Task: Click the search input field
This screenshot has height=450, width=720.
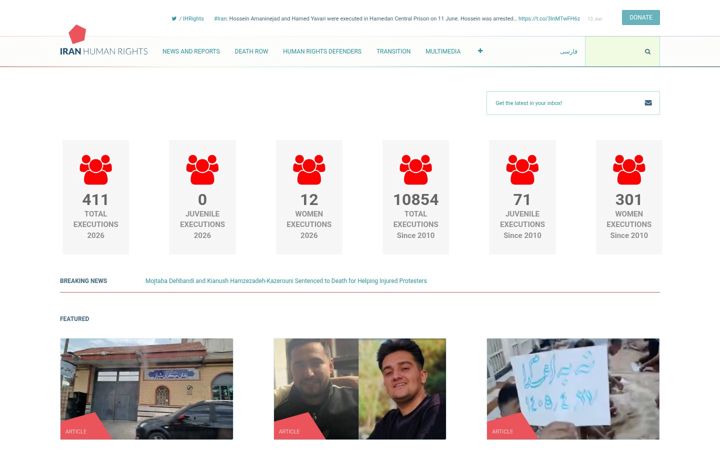Action: (x=622, y=51)
